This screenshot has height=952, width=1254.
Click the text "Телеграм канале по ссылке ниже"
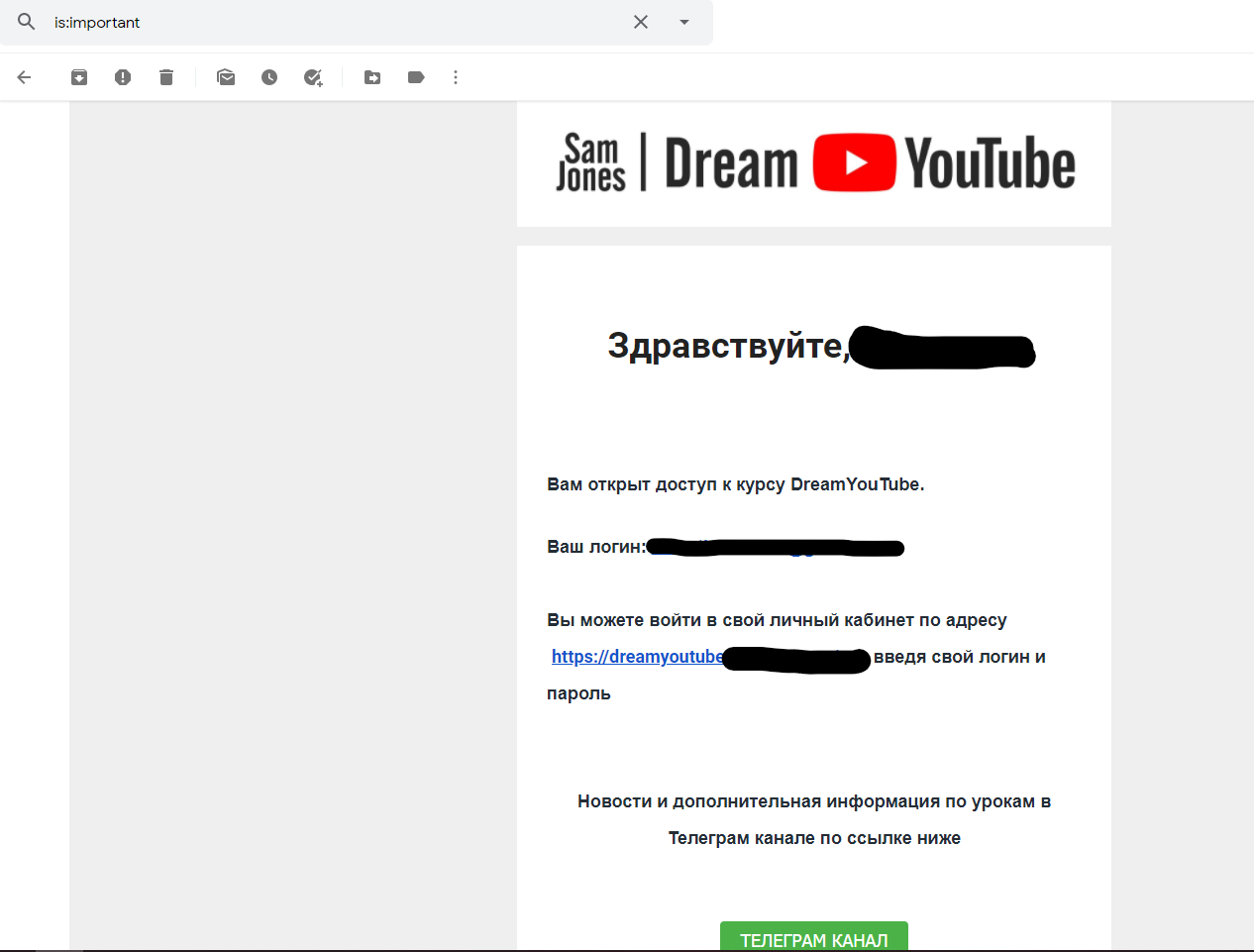(814, 838)
